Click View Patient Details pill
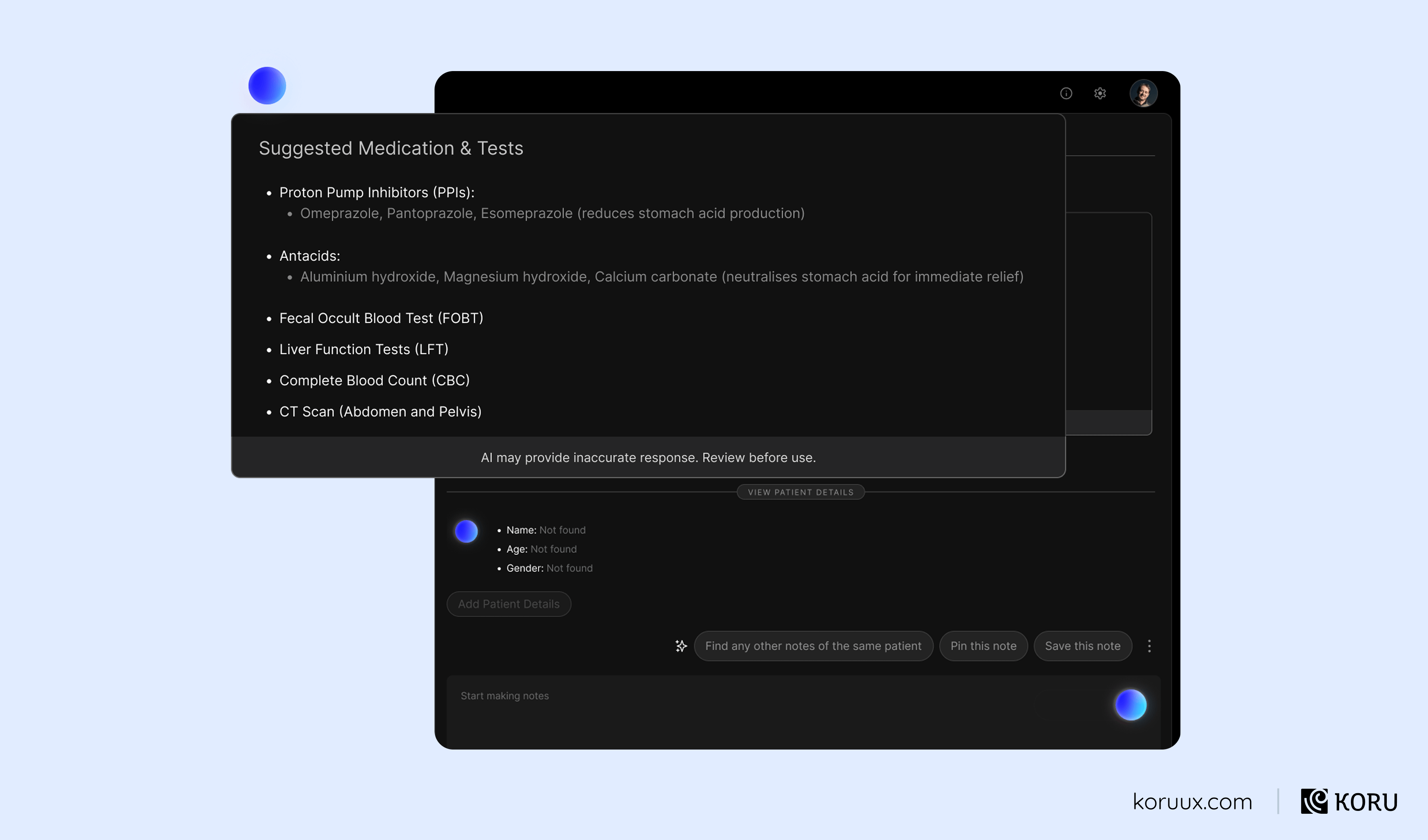The image size is (1428, 840). (800, 492)
